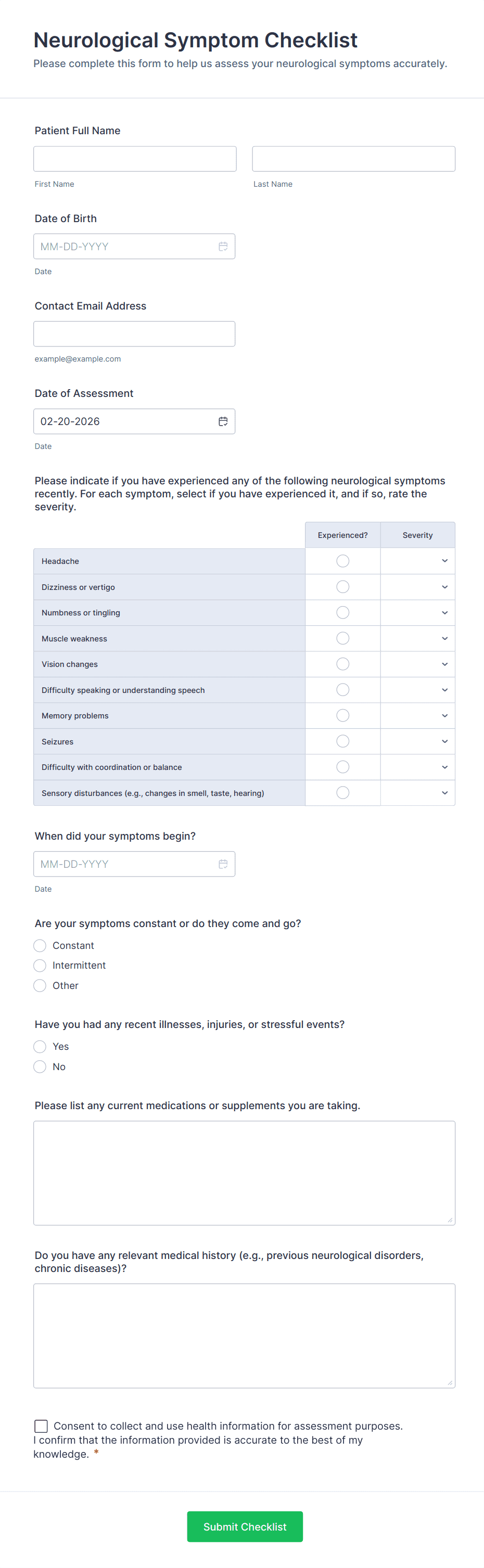Expand the Headache severity dropdown
The image size is (484, 1568).
417,561
